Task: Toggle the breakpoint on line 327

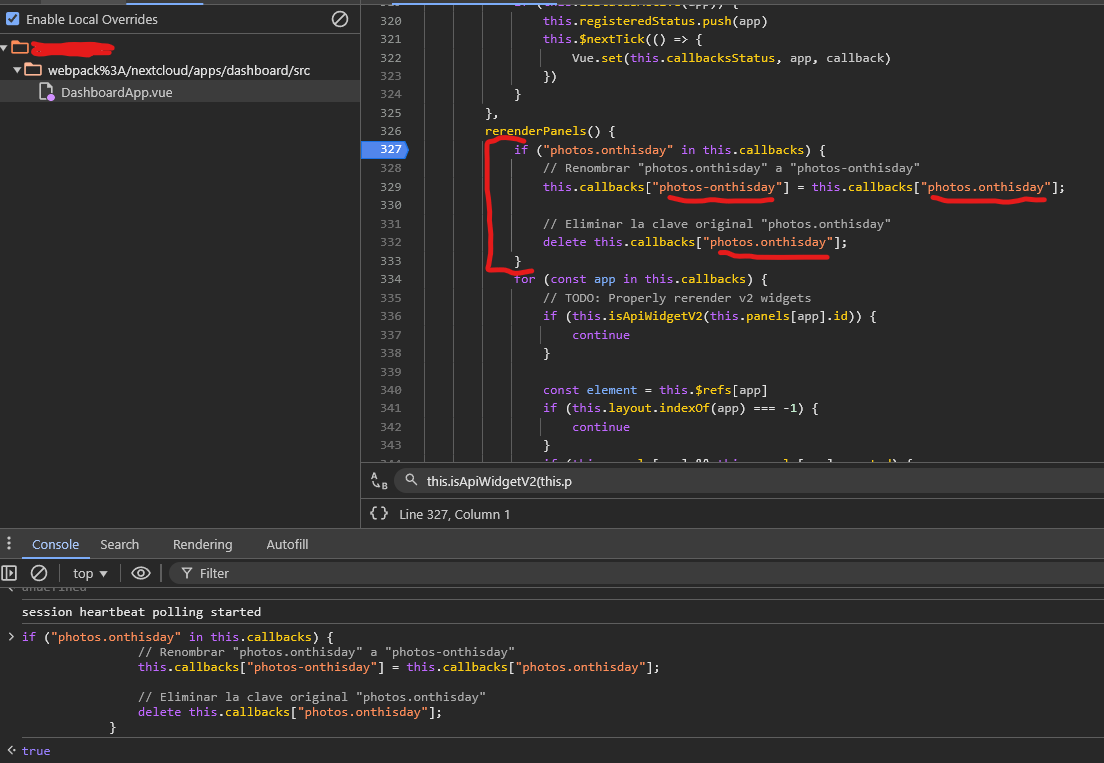Action: click(x=389, y=150)
